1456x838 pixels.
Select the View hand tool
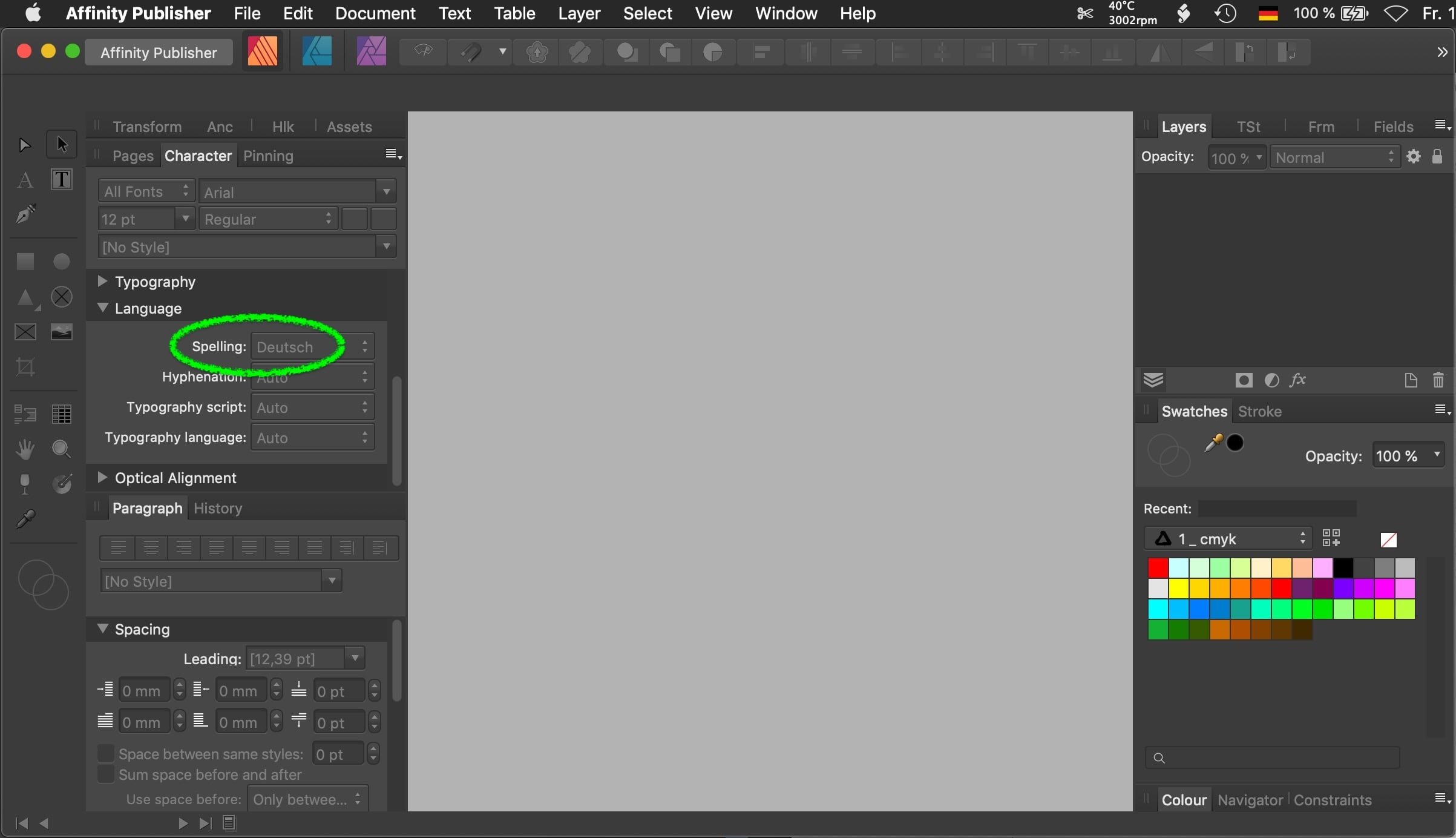pyautogui.click(x=25, y=449)
